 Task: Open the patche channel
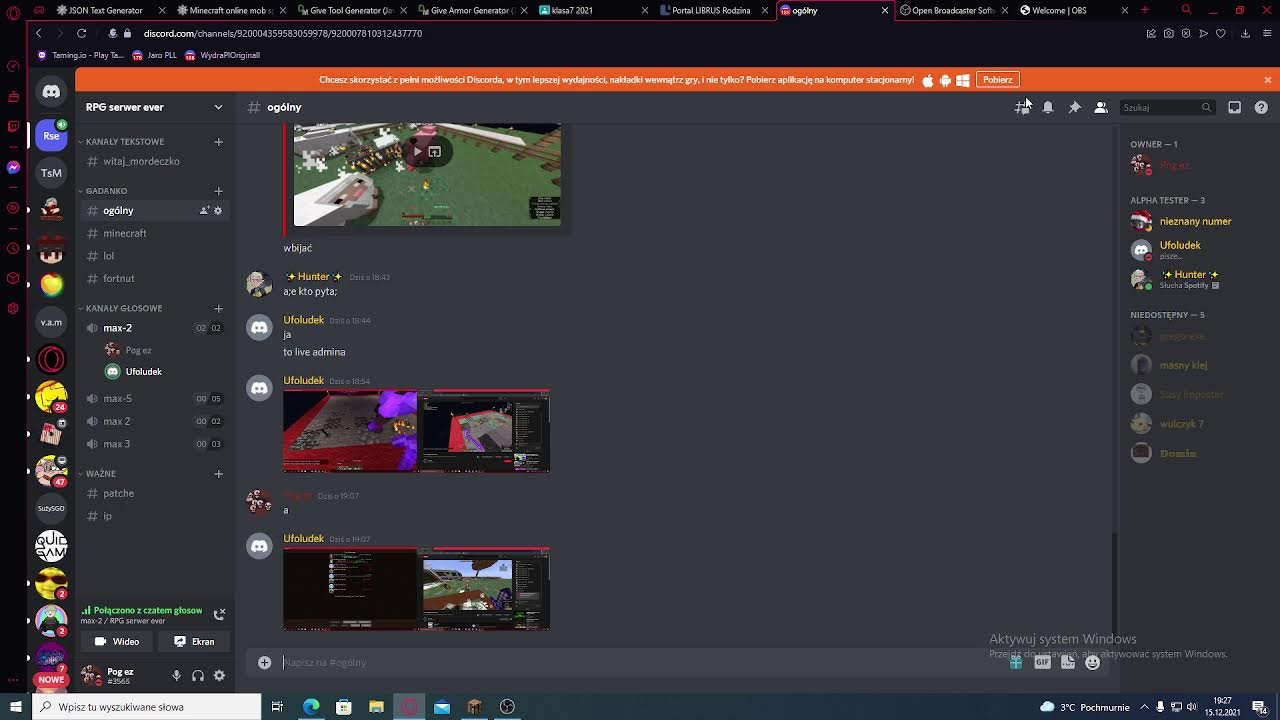tap(155, 493)
